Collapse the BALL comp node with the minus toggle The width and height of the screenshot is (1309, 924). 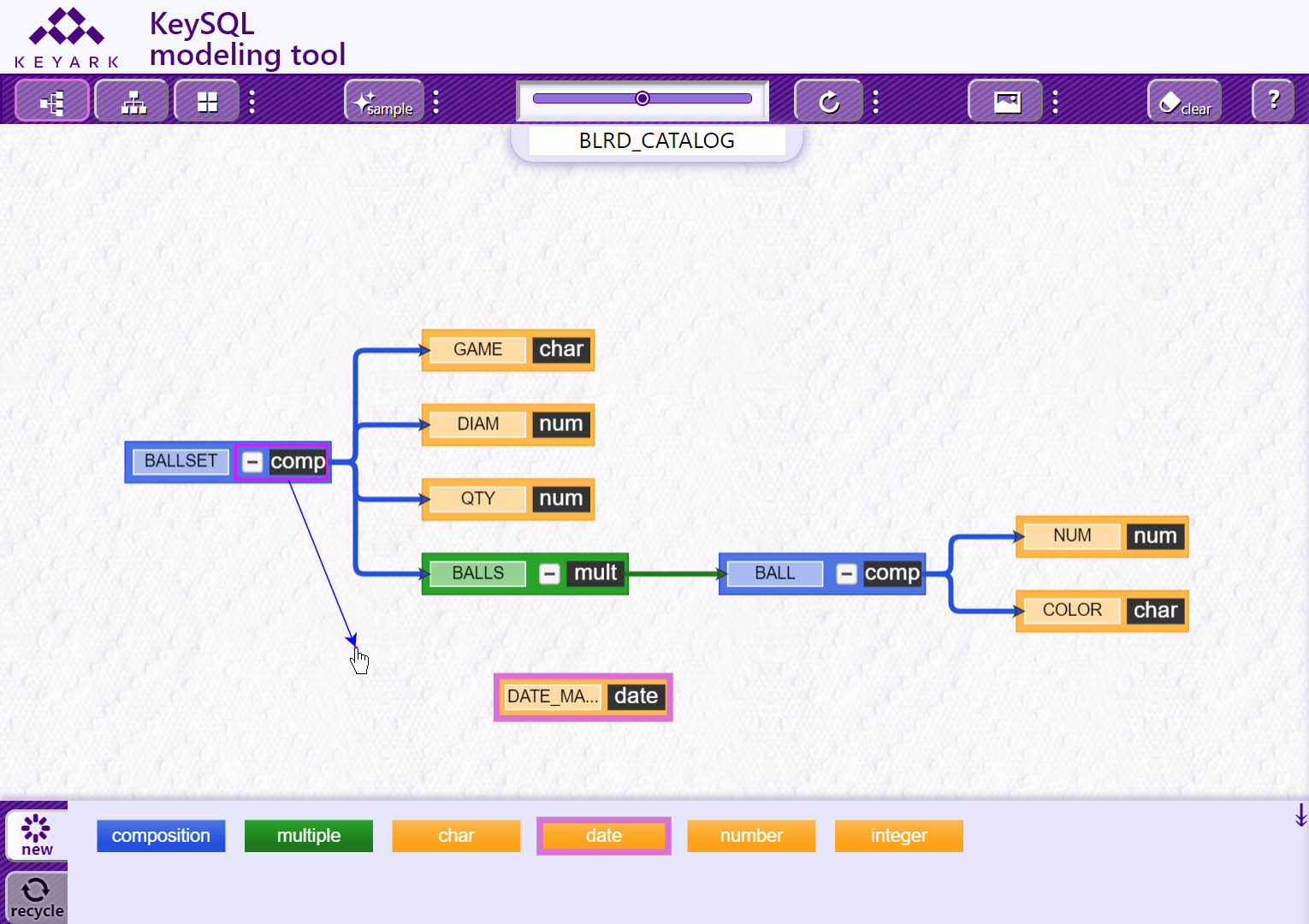(846, 573)
